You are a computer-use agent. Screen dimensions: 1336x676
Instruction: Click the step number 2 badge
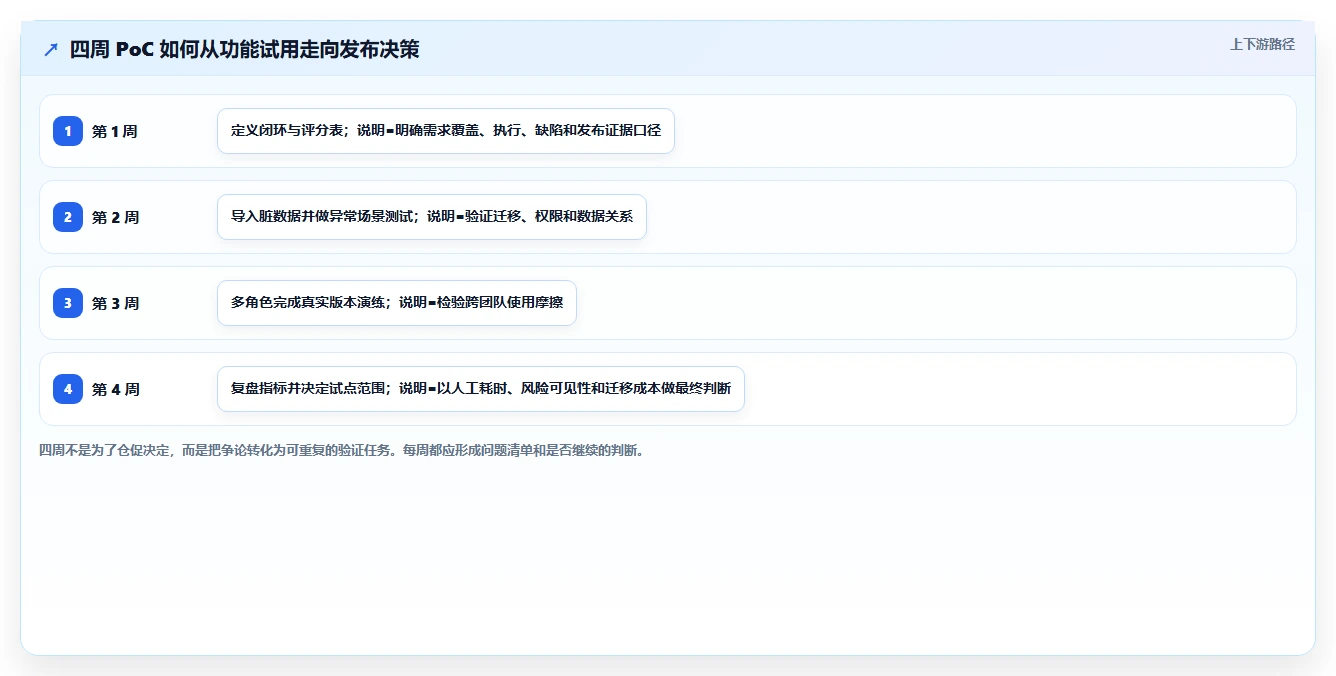coord(68,217)
